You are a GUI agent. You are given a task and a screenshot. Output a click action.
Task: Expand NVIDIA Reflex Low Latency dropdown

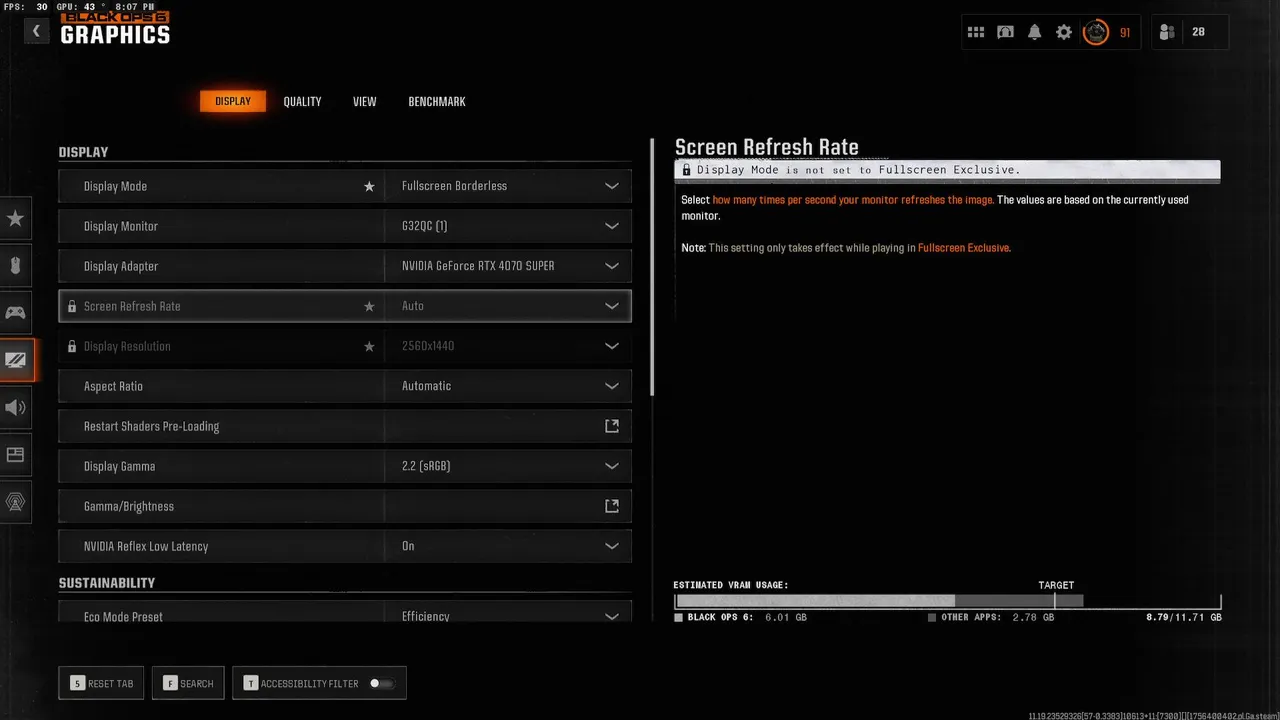(612, 546)
